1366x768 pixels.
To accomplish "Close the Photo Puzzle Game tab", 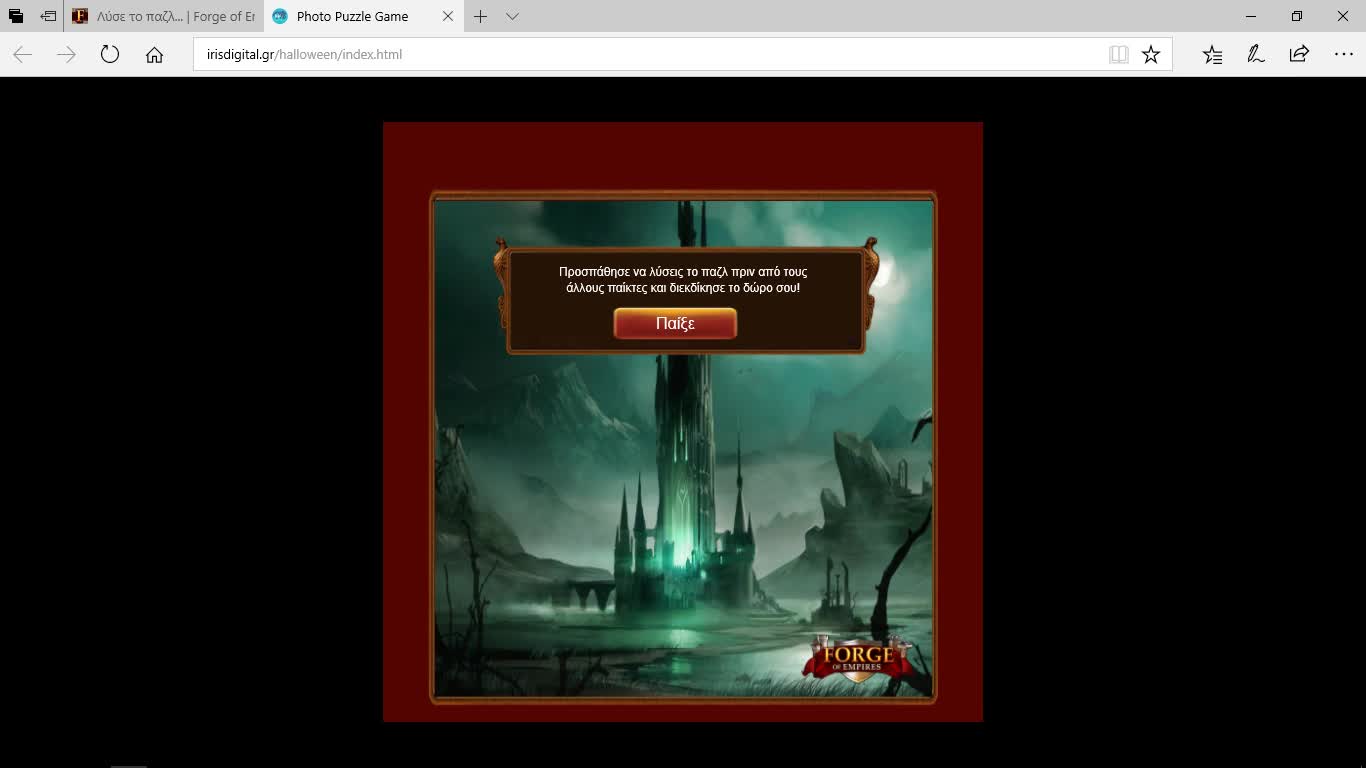I will 447,17.
